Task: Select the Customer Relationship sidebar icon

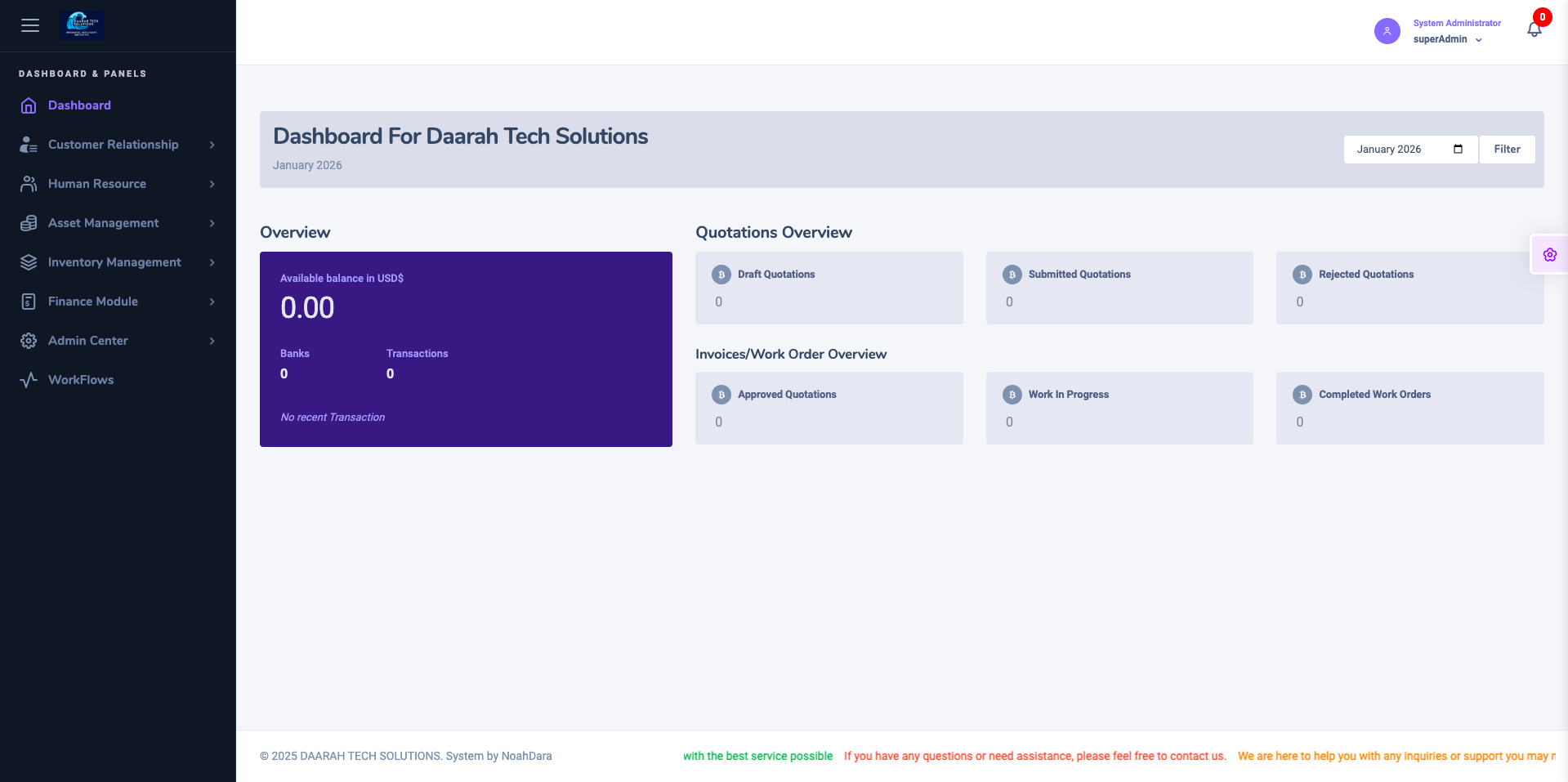Action: click(29, 145)
